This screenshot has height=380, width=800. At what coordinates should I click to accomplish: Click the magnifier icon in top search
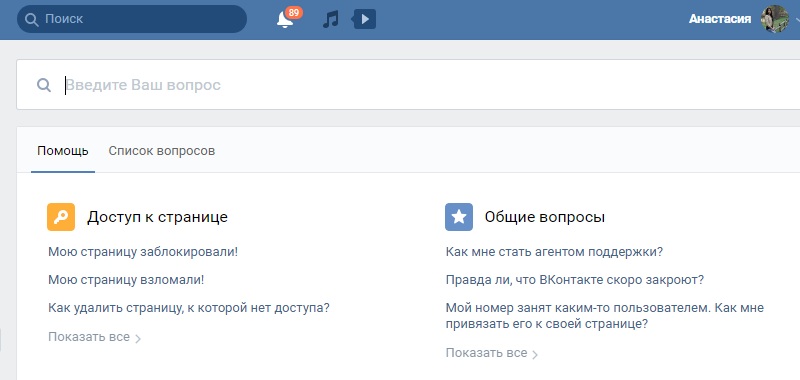pos(32,19)
